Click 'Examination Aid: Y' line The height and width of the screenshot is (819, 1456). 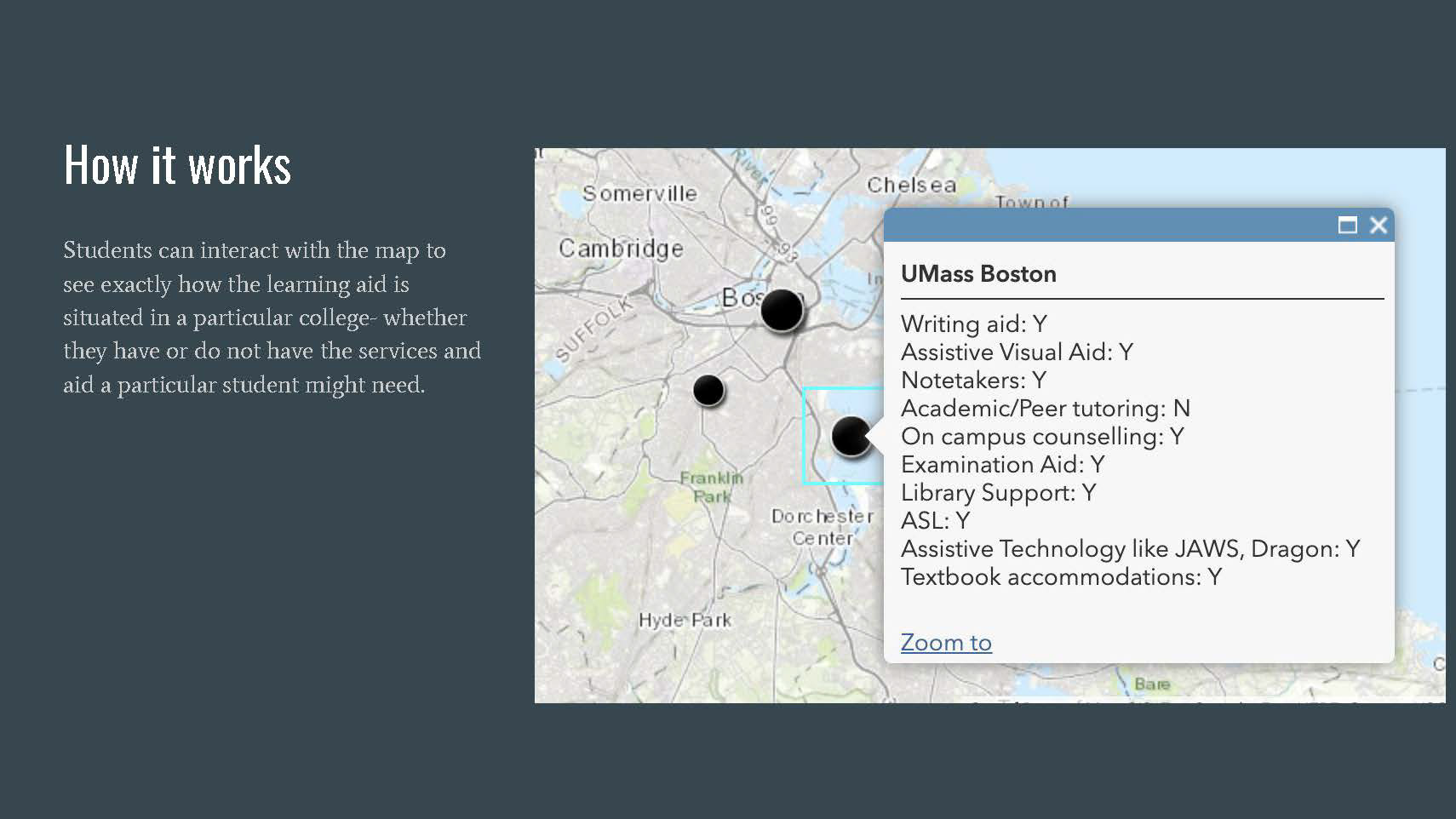coord(1003,465)
